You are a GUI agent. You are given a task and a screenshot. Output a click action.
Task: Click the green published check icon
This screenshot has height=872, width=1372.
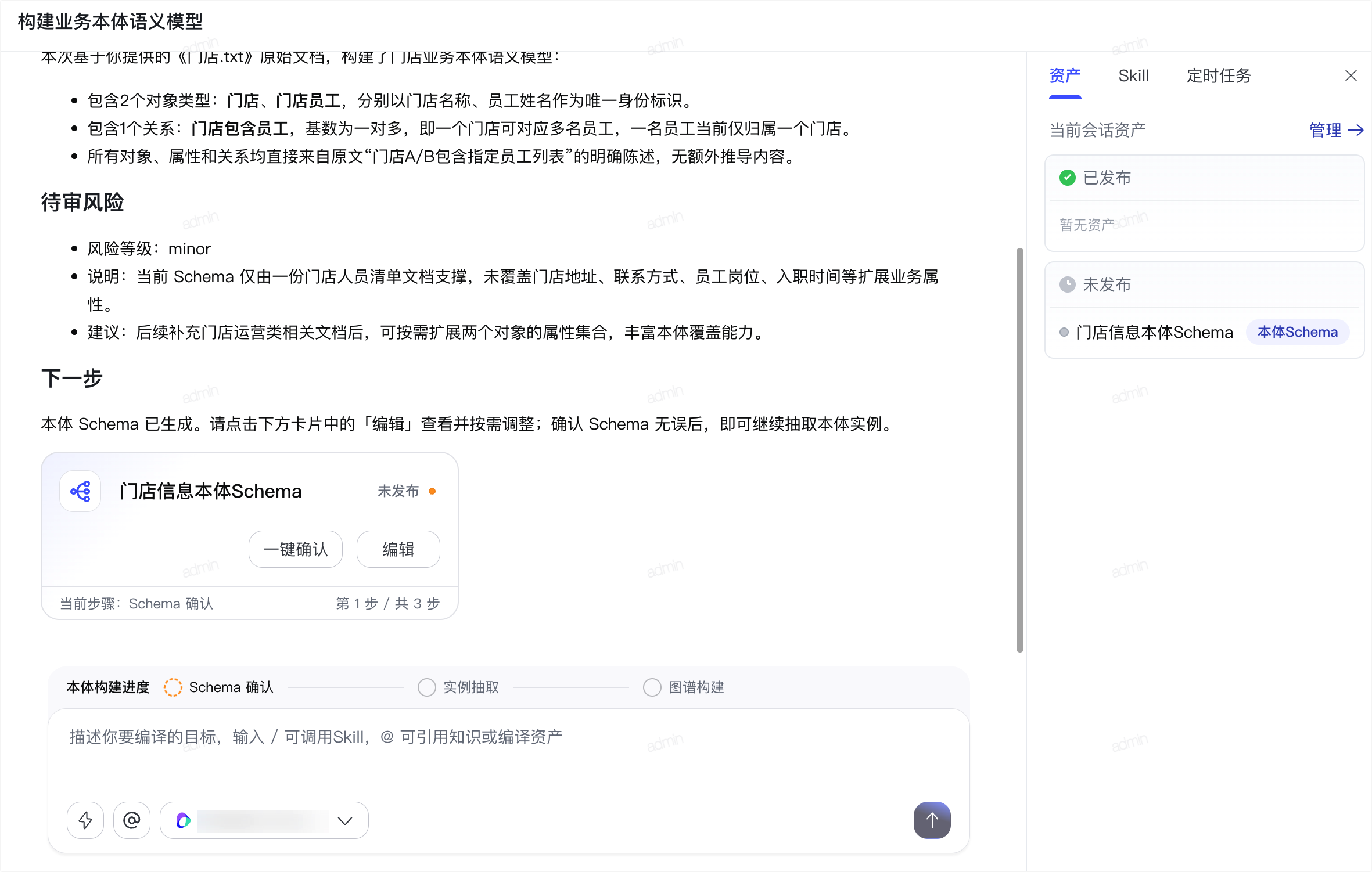(x=1067, y=178)
